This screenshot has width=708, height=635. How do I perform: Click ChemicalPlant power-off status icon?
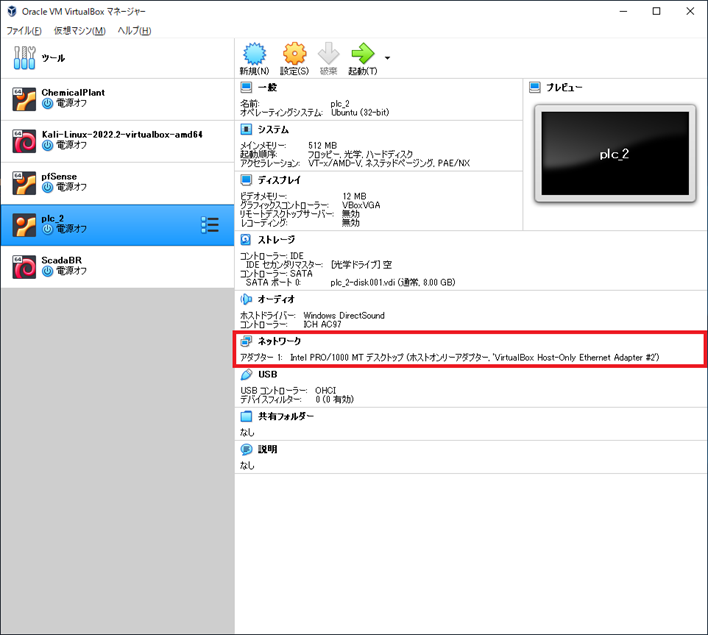coord(47,103)
